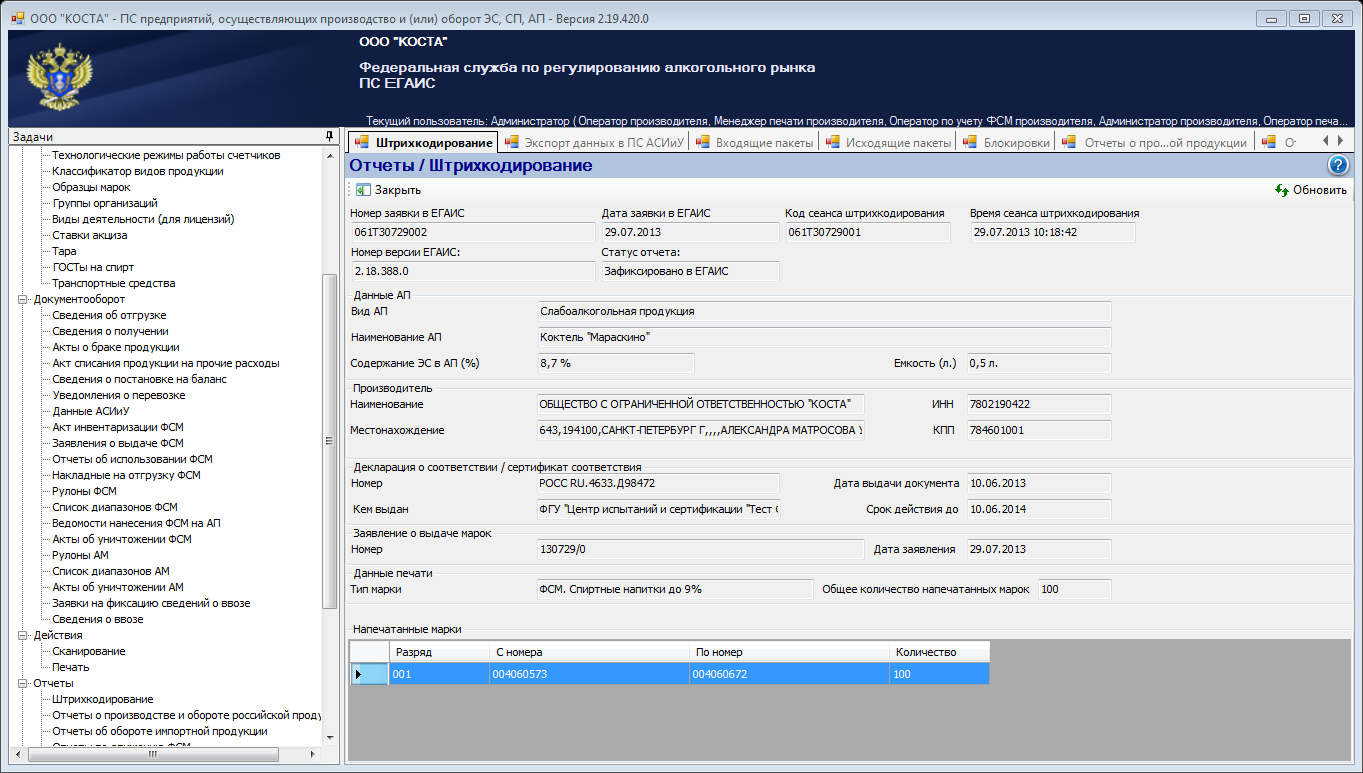
Task: Select Ставки акциза tree item
Action: click(x=90, y=235)
